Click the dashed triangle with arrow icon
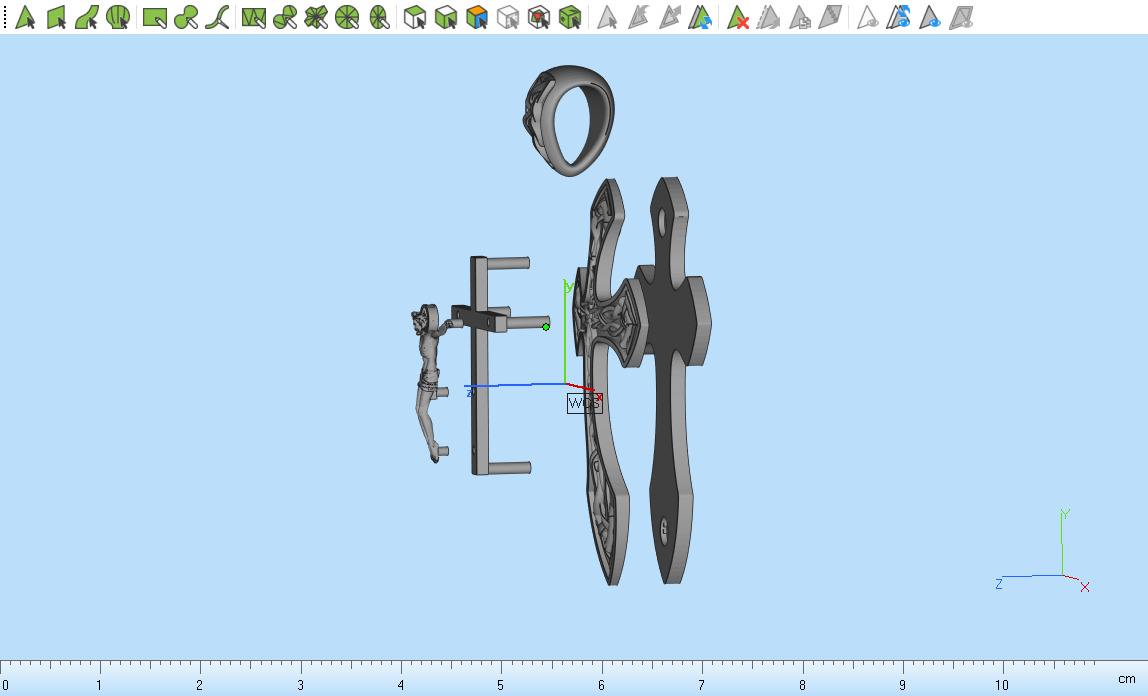Viewport: 1148px width, 696px height. point(768,17)
